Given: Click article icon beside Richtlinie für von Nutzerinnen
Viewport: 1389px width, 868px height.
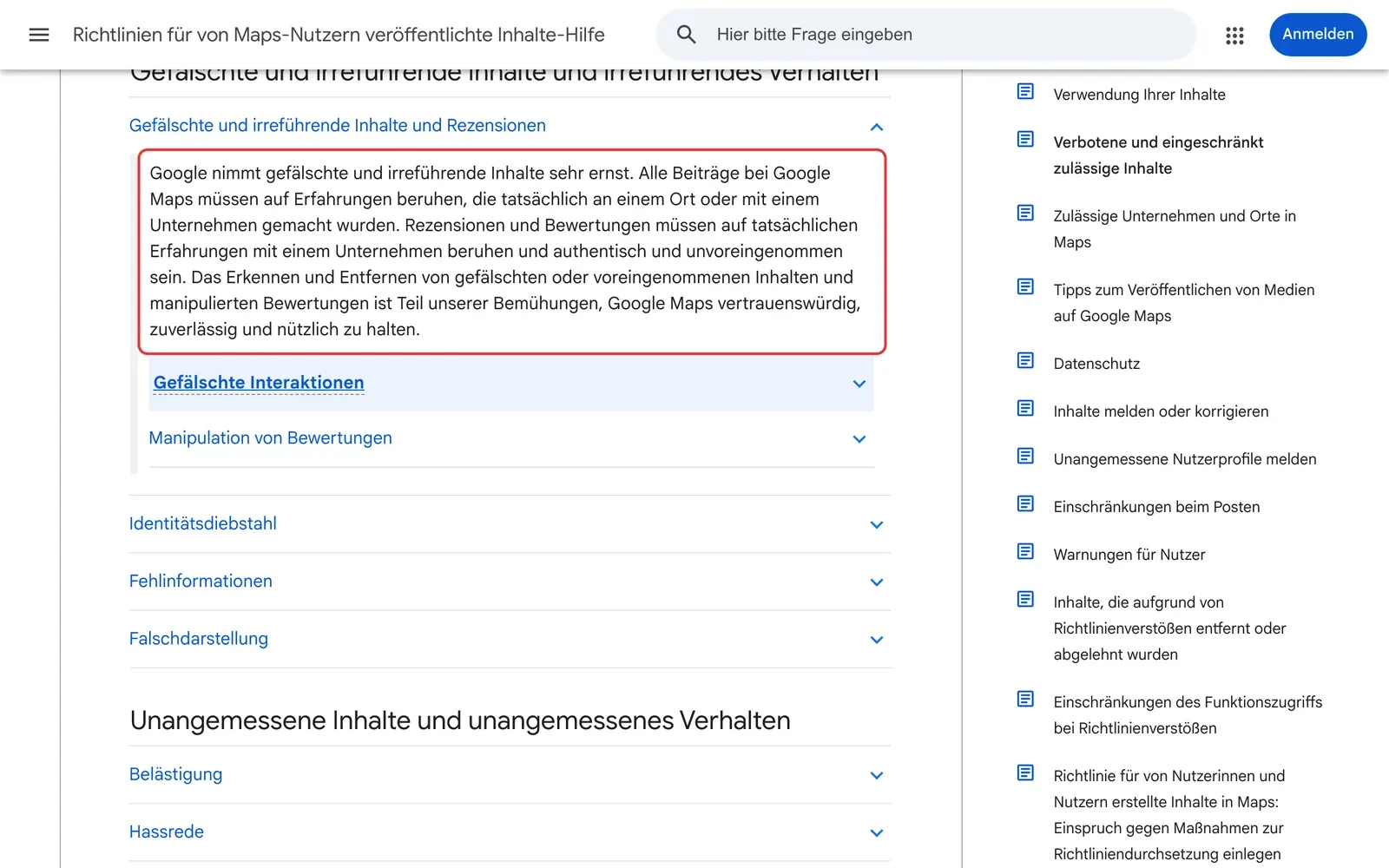Looking at the screenshot, I should pos(1025,773).
